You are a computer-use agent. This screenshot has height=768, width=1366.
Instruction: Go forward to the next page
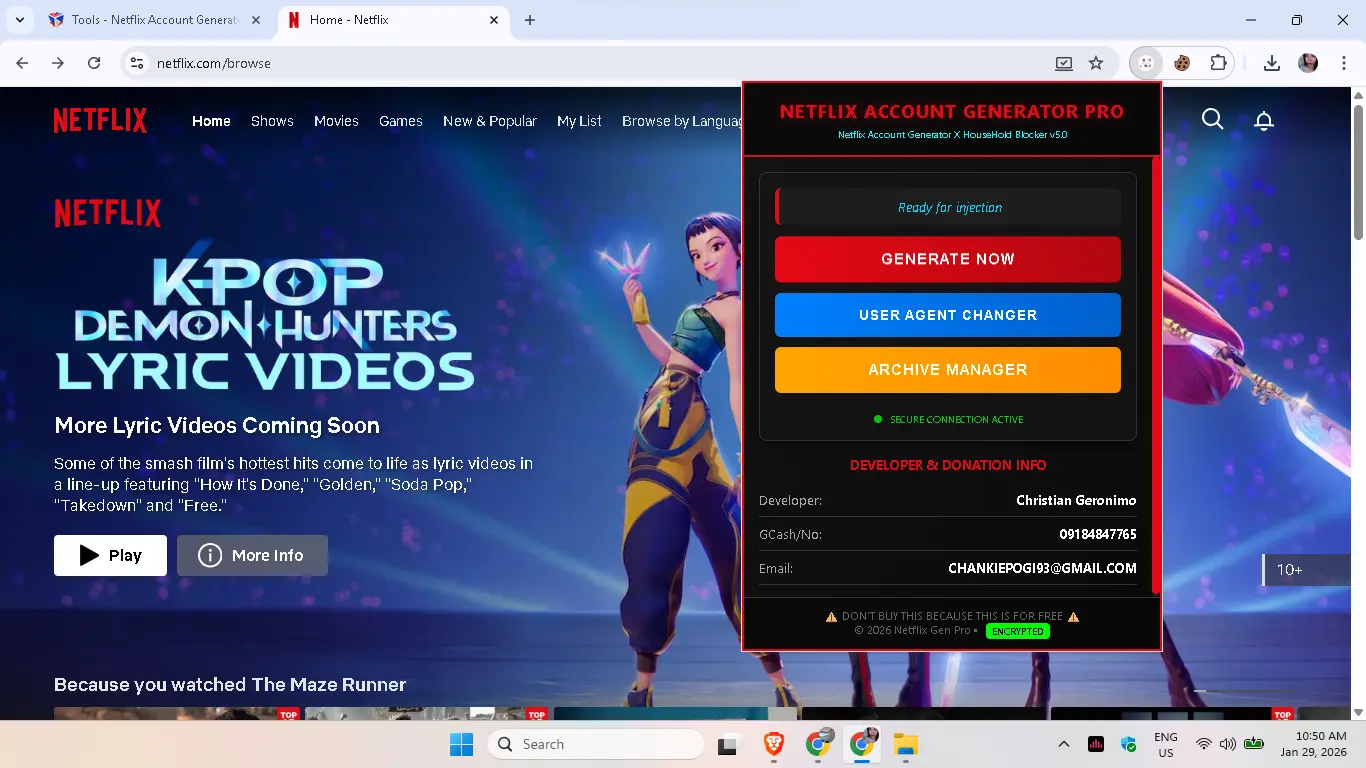(x=58, y=63)
